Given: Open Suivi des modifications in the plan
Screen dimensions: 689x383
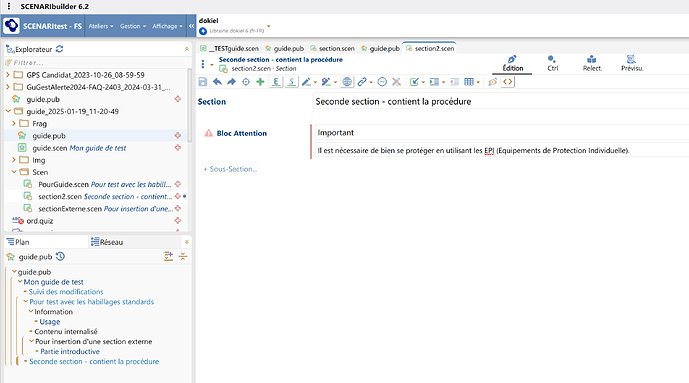Looking at the screenshot, I should (x=66, y=292).
